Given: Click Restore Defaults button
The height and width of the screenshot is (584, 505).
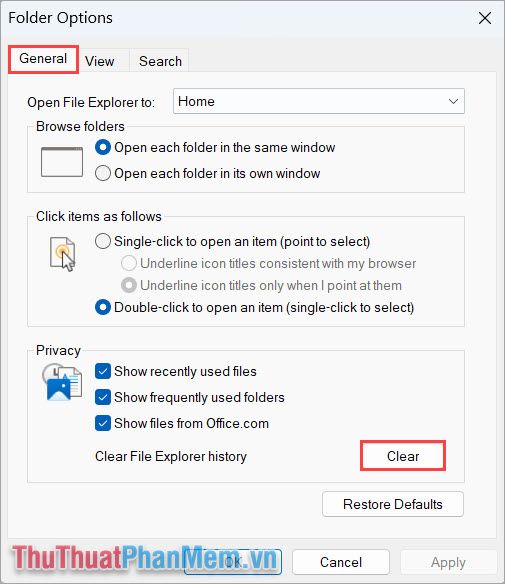Looking at the screenshot, I should (x=393, y=504).
